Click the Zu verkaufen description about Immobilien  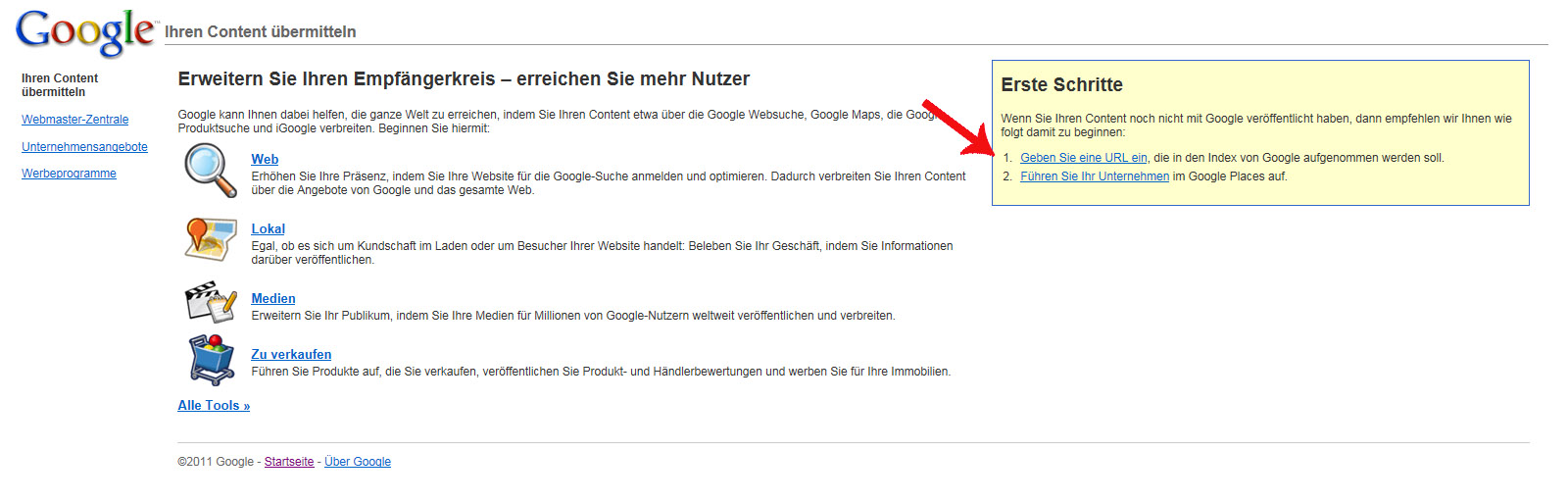pyautogui.click(x=601, y=372)
